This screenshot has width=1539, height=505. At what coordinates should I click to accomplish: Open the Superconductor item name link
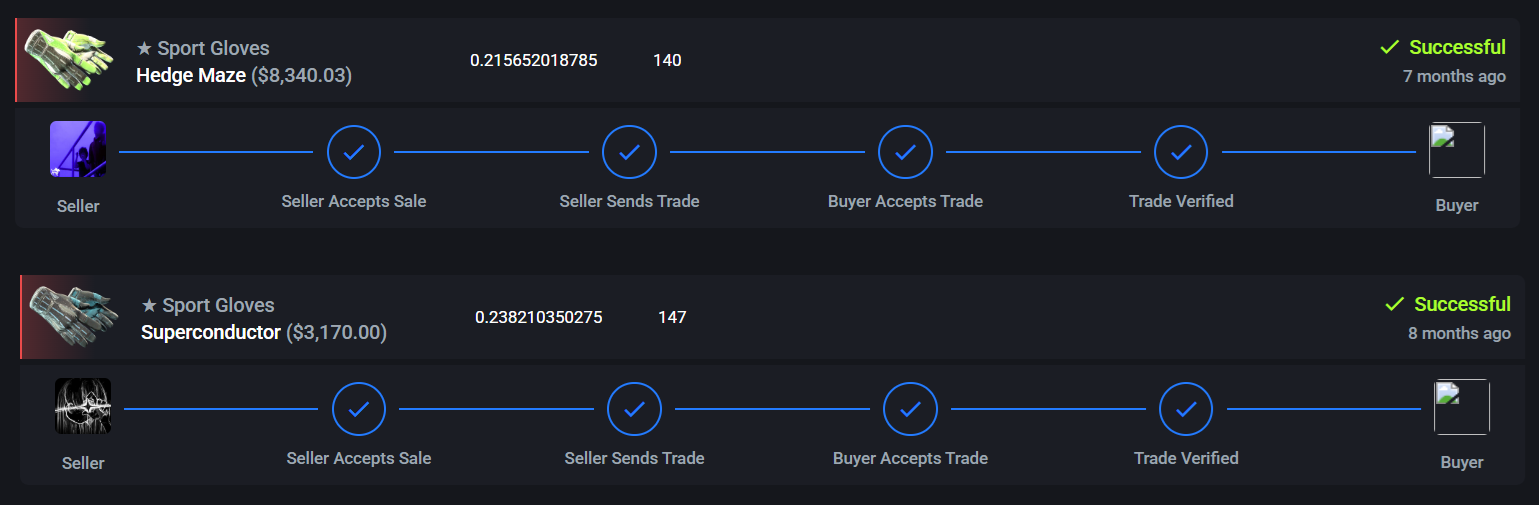pos(211,332)
